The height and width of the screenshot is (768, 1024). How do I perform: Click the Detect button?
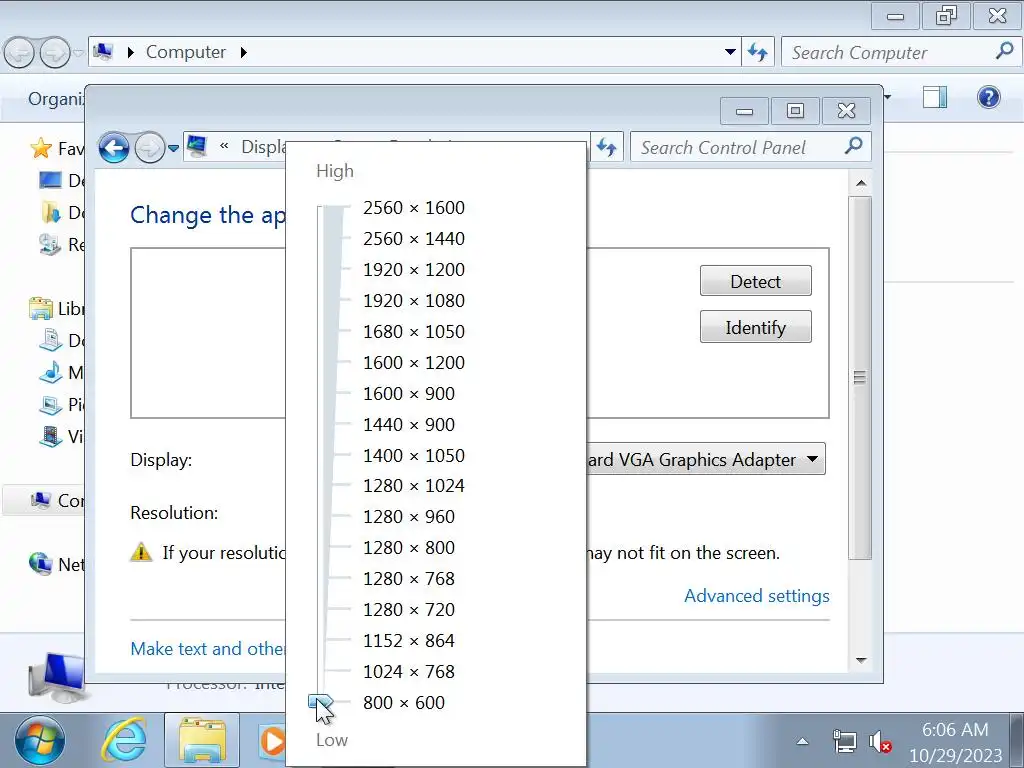[x=756, y=281]
